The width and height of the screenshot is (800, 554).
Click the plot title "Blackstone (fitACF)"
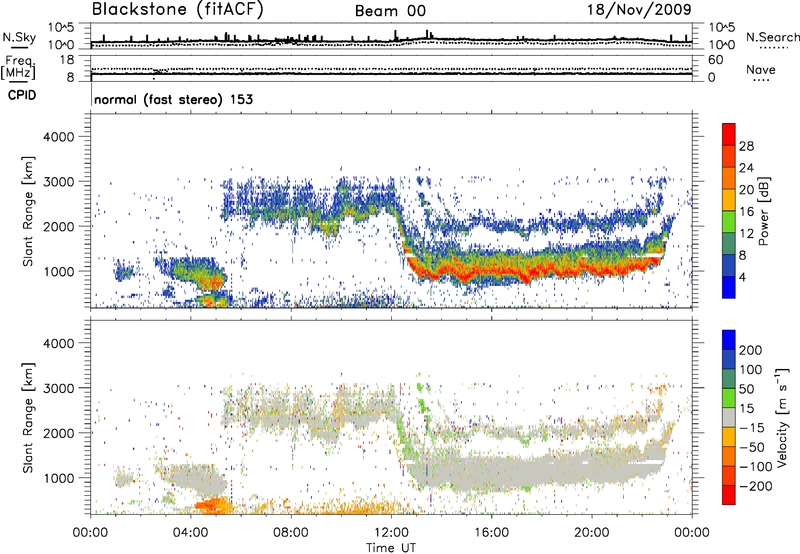[x=178, y=9]
